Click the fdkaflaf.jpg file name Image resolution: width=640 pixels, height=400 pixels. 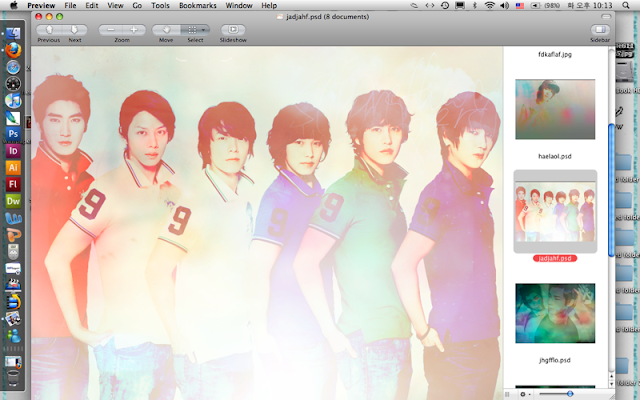pos(555,54)
